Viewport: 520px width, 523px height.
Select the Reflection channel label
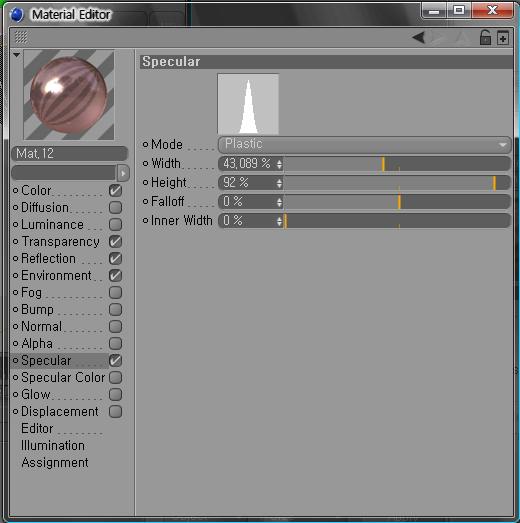48,258
